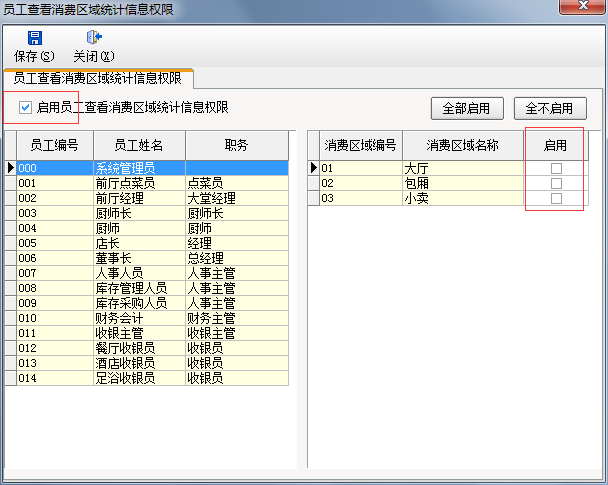The width and height of the screenshot is (608, 485).
Task: Select employee 餐厅收银员
Action: 139,349
